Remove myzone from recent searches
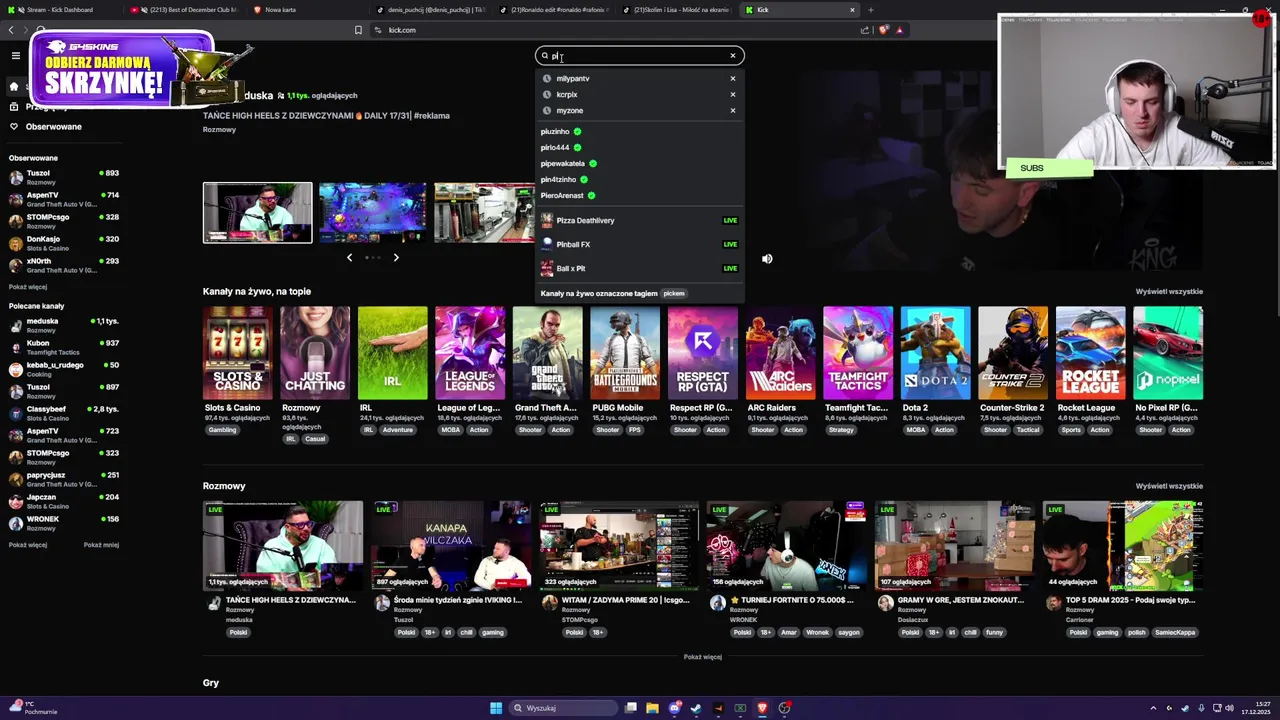Viewport: 1280px width, 720px height. pos(732,110)
